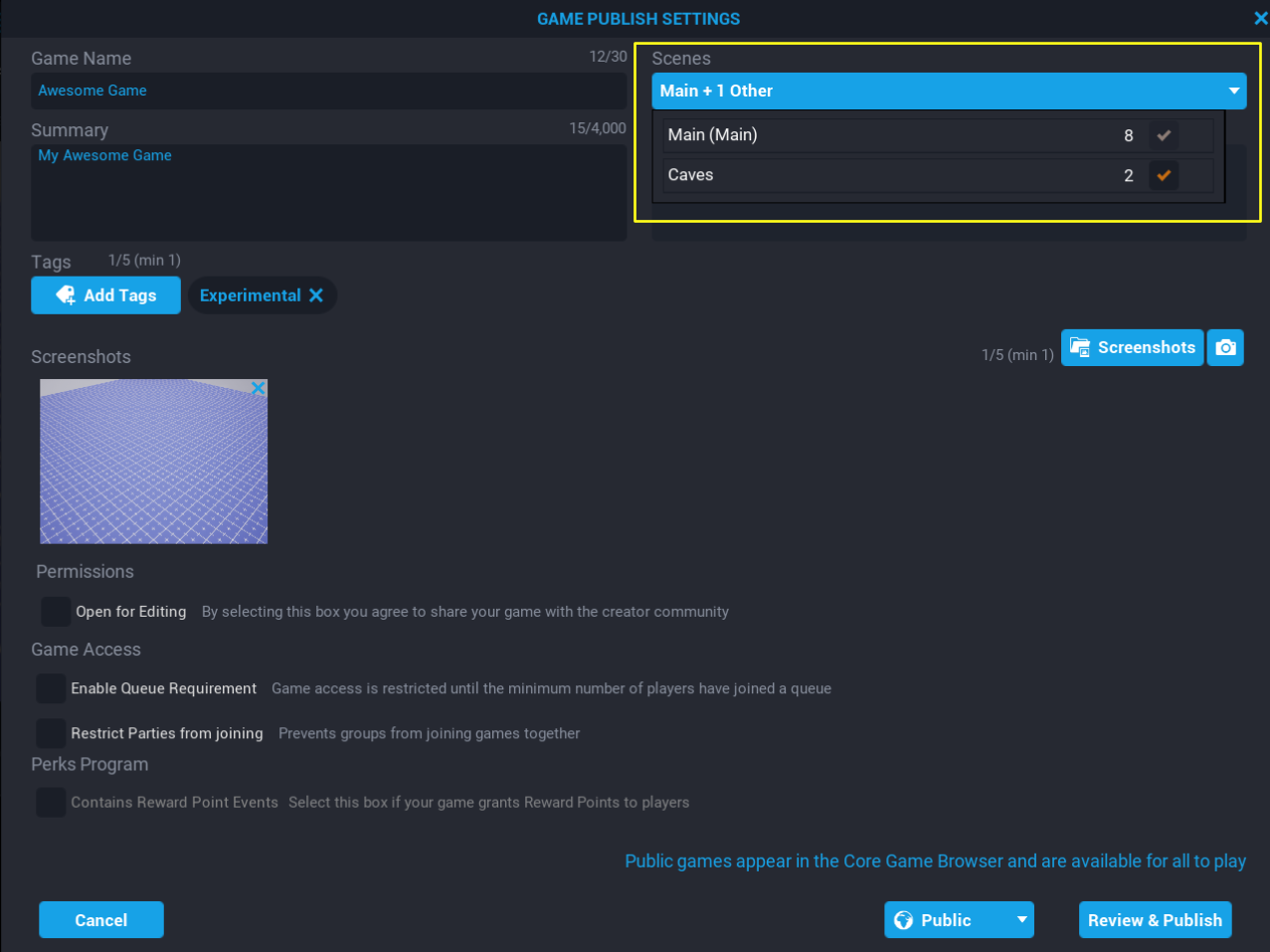Toggle the Caves scene checkmark

click(1163, 175)
